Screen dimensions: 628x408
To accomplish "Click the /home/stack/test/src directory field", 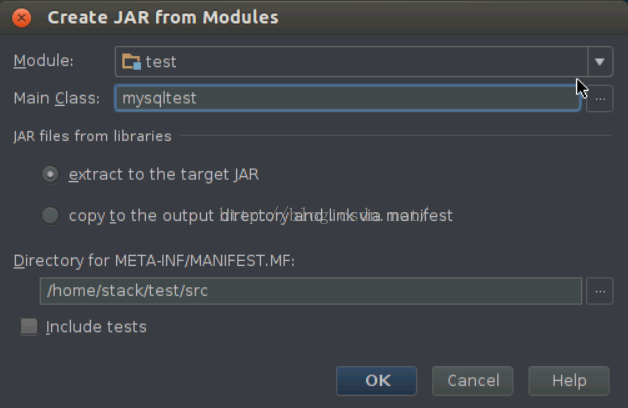I will pos(310,291).
